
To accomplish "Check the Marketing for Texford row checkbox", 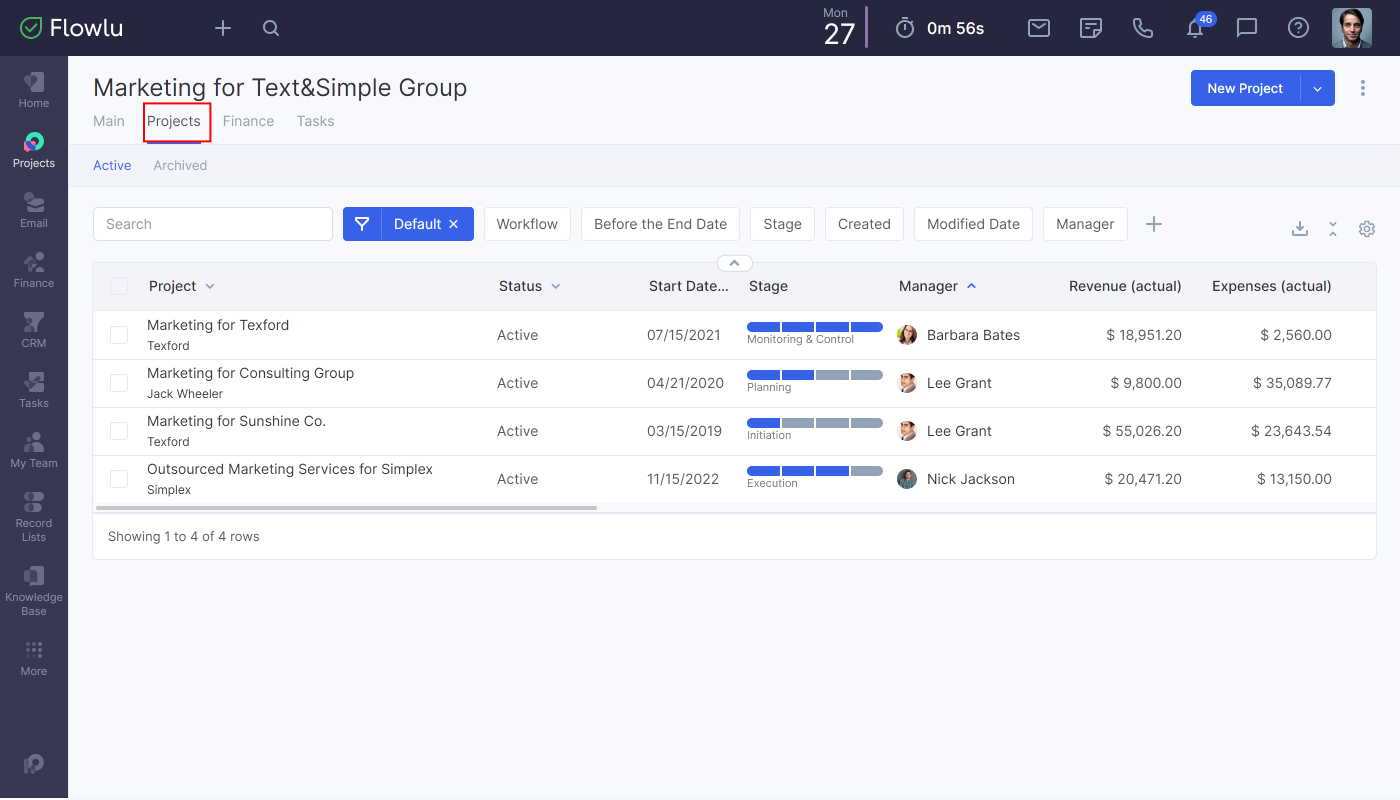I will point(119,335).
